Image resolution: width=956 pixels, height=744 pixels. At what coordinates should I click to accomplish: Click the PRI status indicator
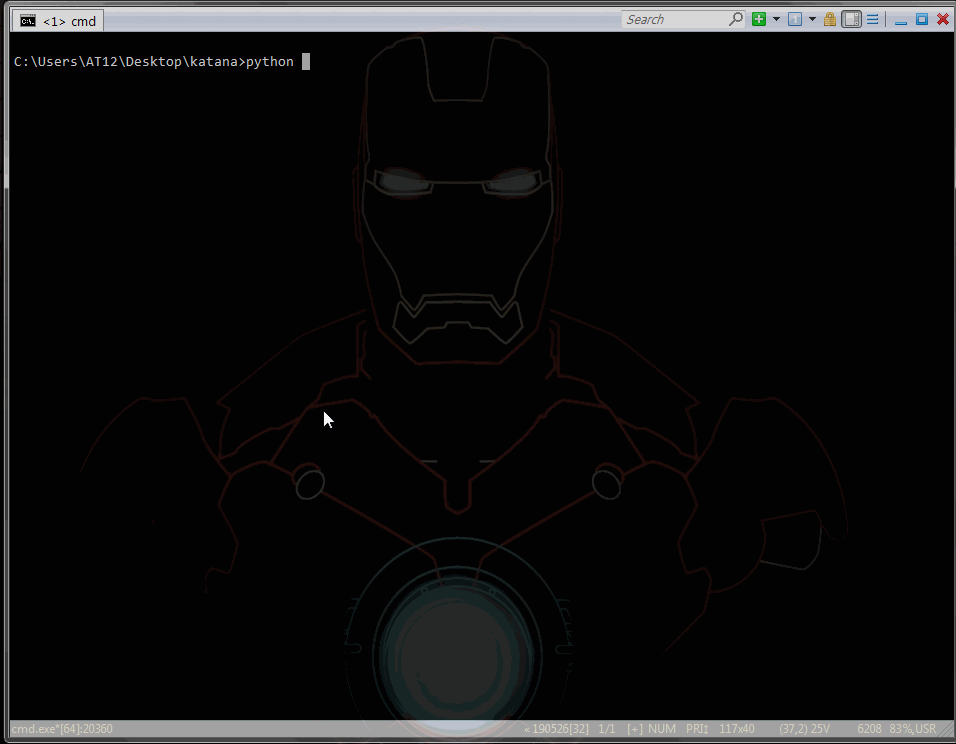point(697,729)
